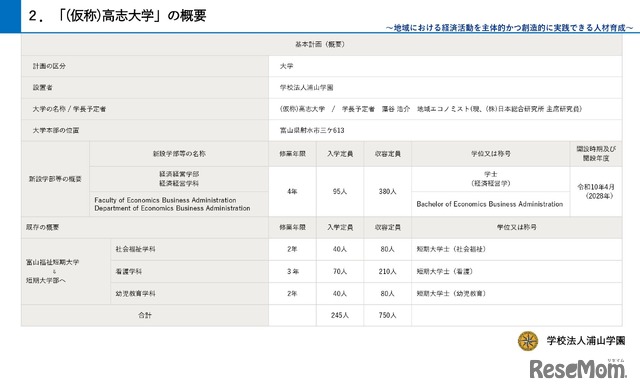Select the 大学 value cell
The image size is (640, 392).
pyautogui.click(x=445, y=66)
